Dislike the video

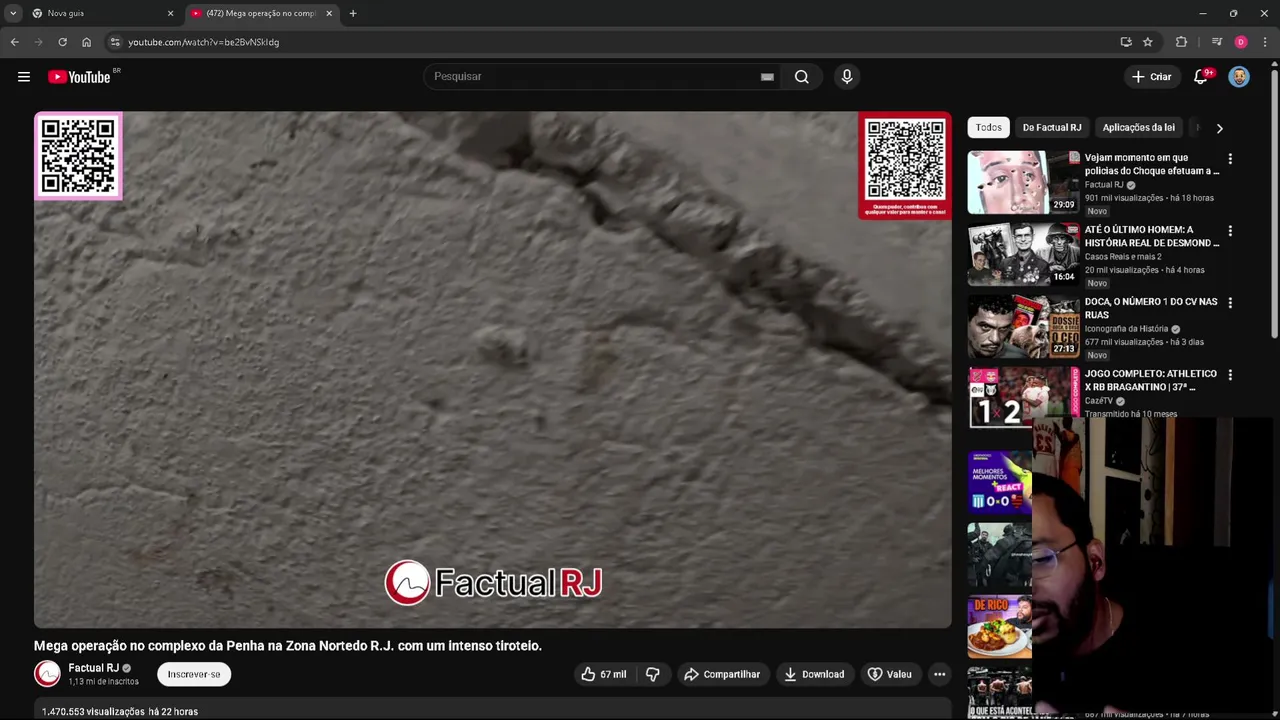[x=652, y=674]
